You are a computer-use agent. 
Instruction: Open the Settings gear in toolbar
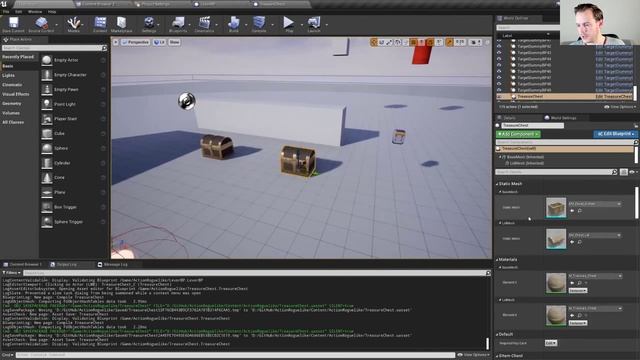[149, 22]
